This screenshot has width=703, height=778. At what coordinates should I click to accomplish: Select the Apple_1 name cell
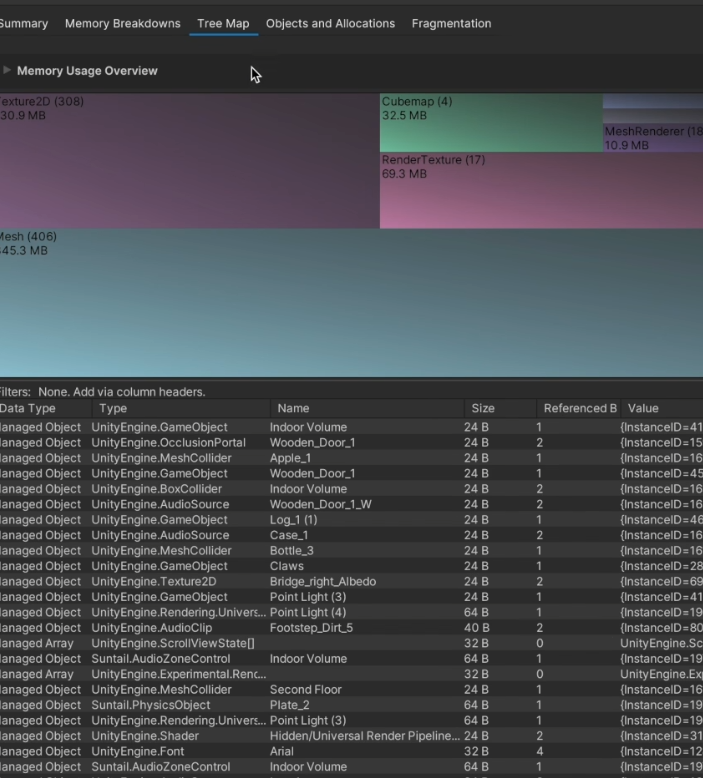pyautogui.click(x=290, y=458)
